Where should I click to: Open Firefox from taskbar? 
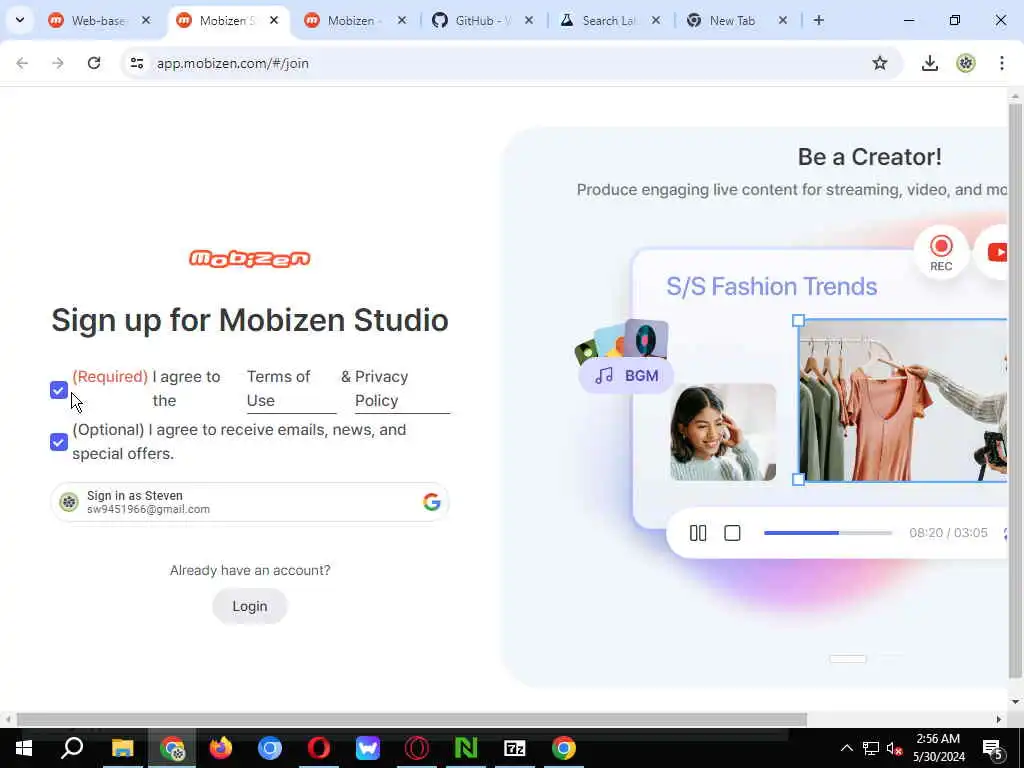(x=221, y=748)
